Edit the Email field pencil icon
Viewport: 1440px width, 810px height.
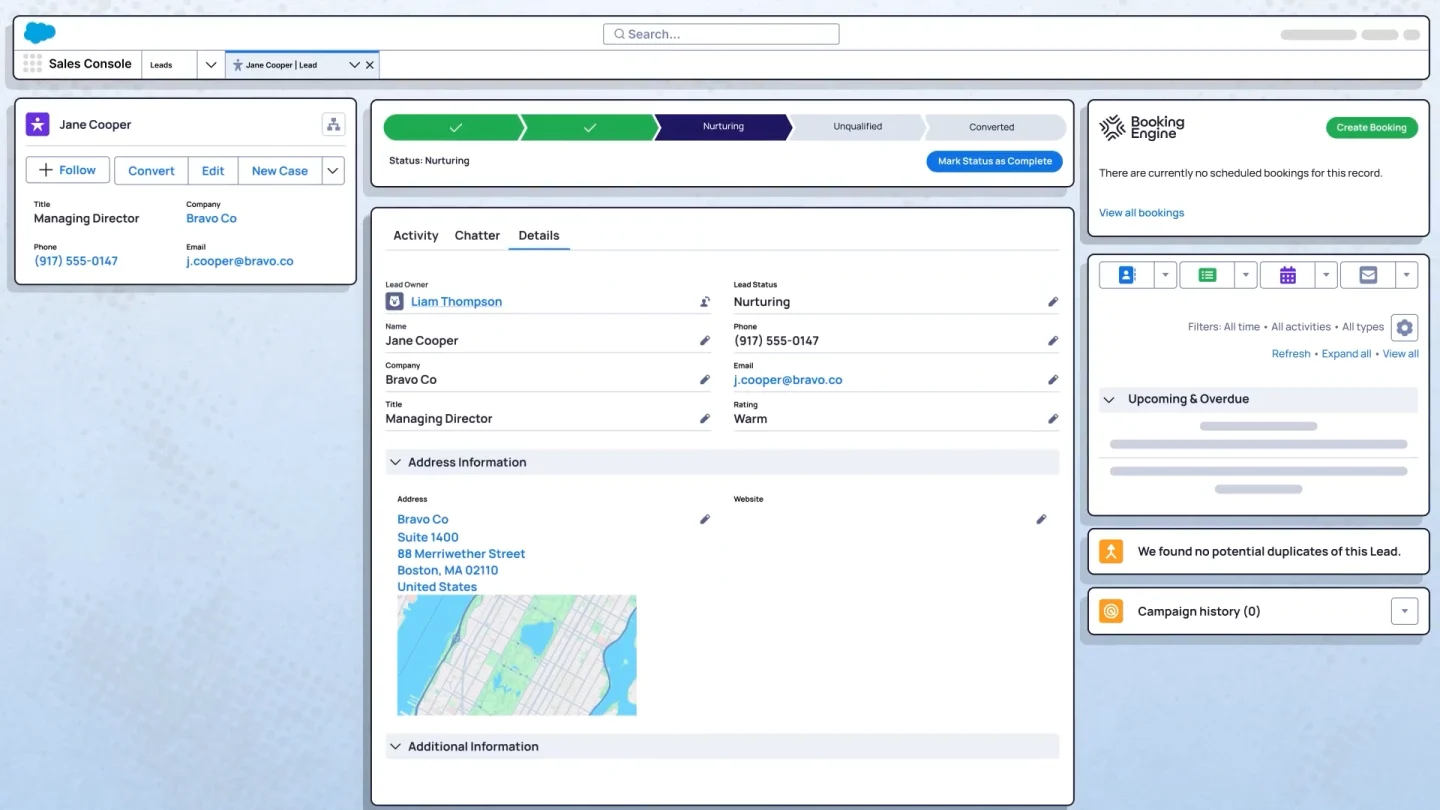1053,380
